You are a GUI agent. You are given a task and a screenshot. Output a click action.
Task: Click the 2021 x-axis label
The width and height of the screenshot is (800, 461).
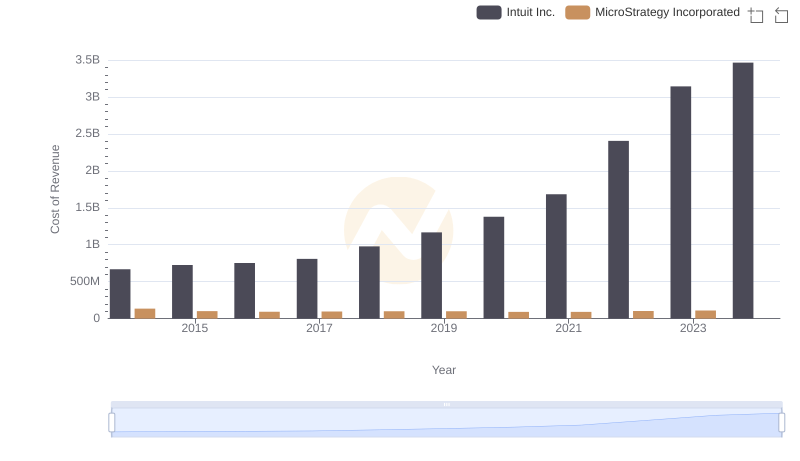tap(568, 328)
